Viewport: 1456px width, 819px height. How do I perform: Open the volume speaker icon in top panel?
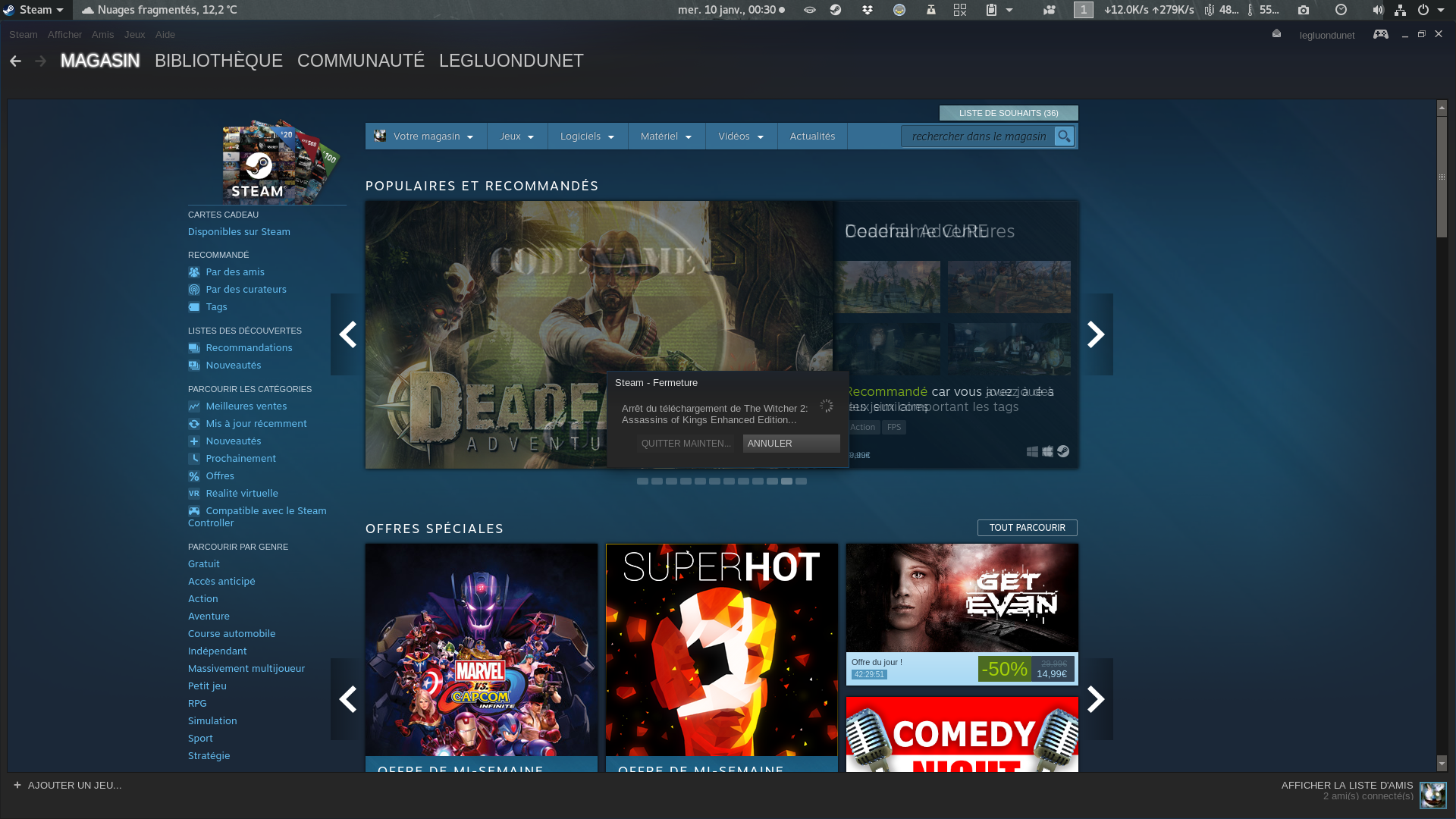(x=1378, y=10)
